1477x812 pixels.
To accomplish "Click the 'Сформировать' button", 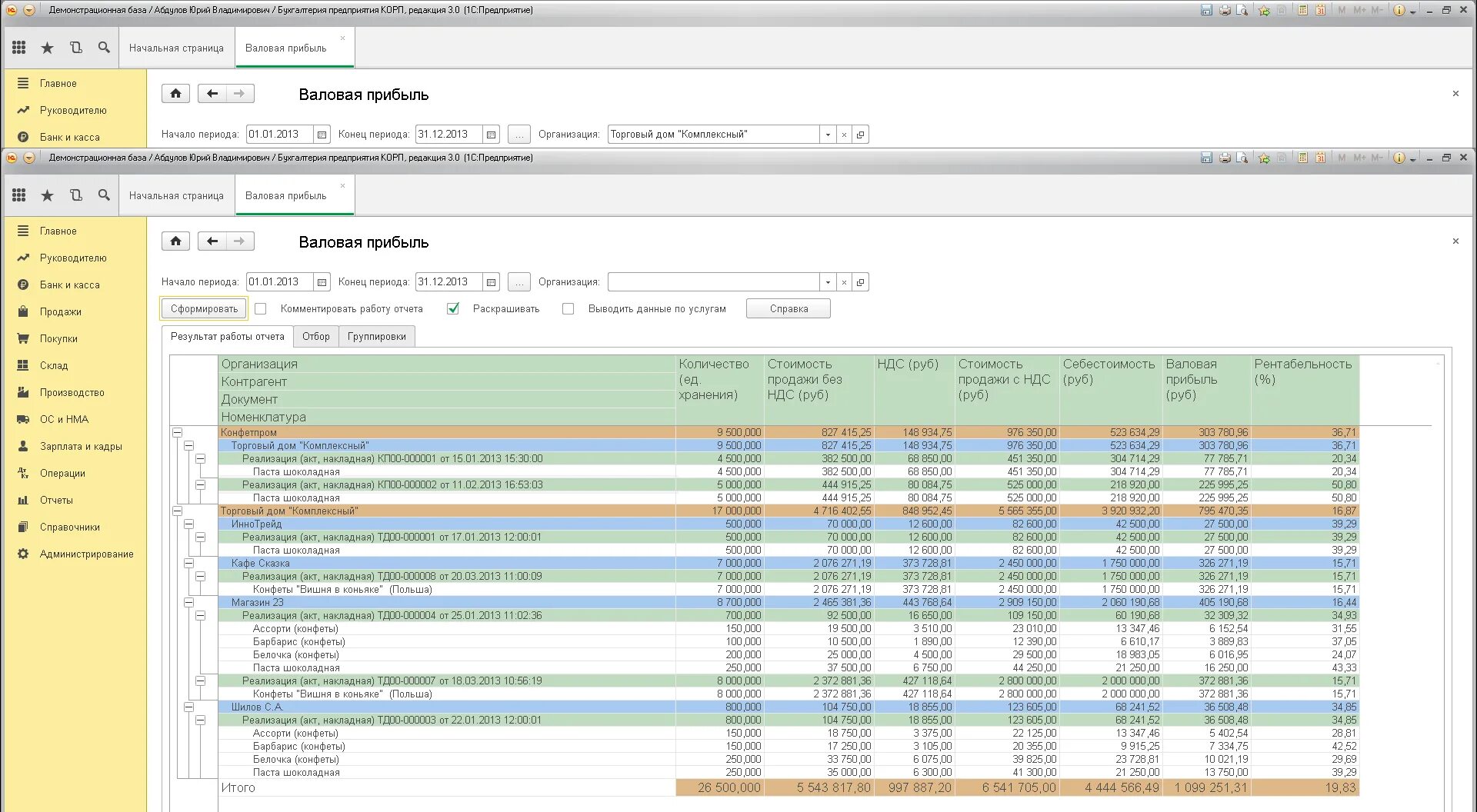I will coord(204,308).
